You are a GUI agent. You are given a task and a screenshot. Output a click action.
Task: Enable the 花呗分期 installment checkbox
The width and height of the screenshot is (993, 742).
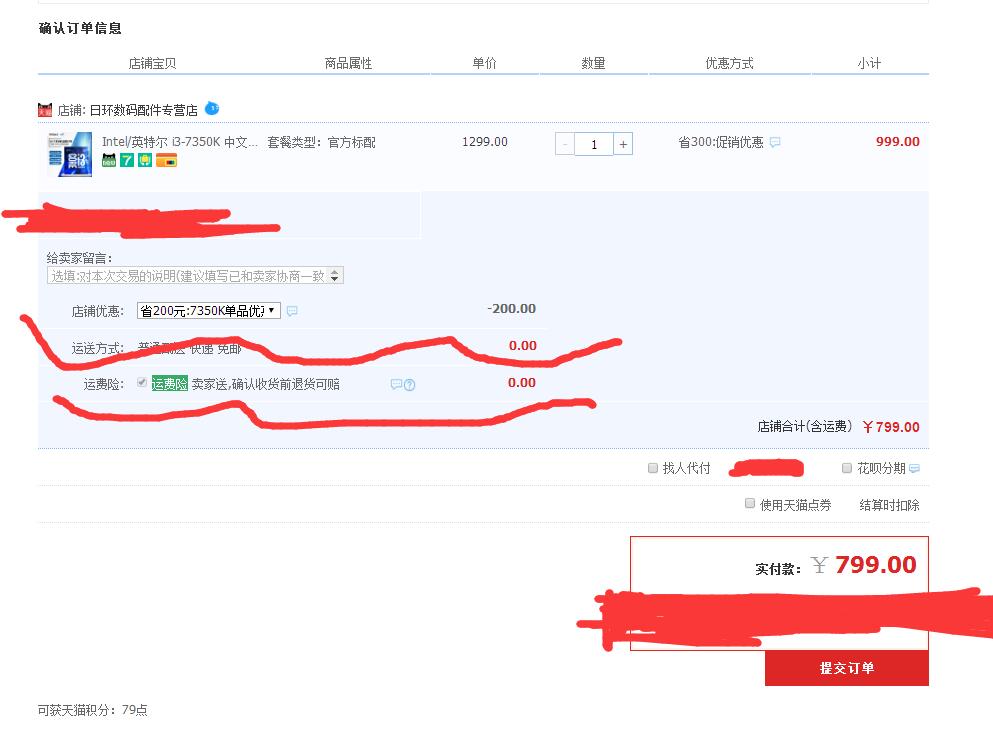point(846,467)
